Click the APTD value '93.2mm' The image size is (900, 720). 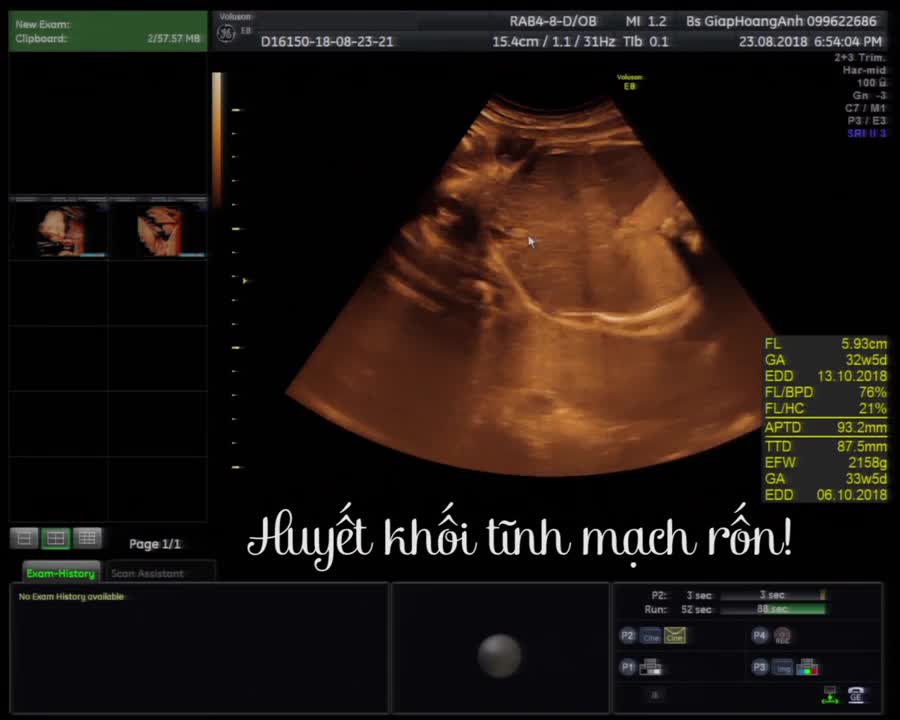coord(862,427)
